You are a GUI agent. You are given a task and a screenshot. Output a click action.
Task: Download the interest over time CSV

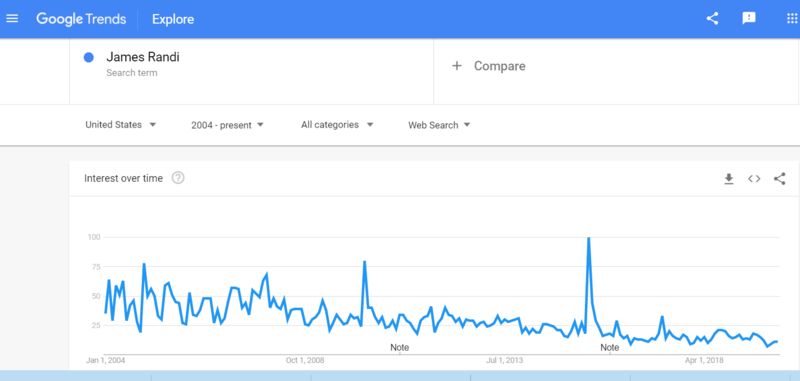pyautogui.click(x=729, y=179)
